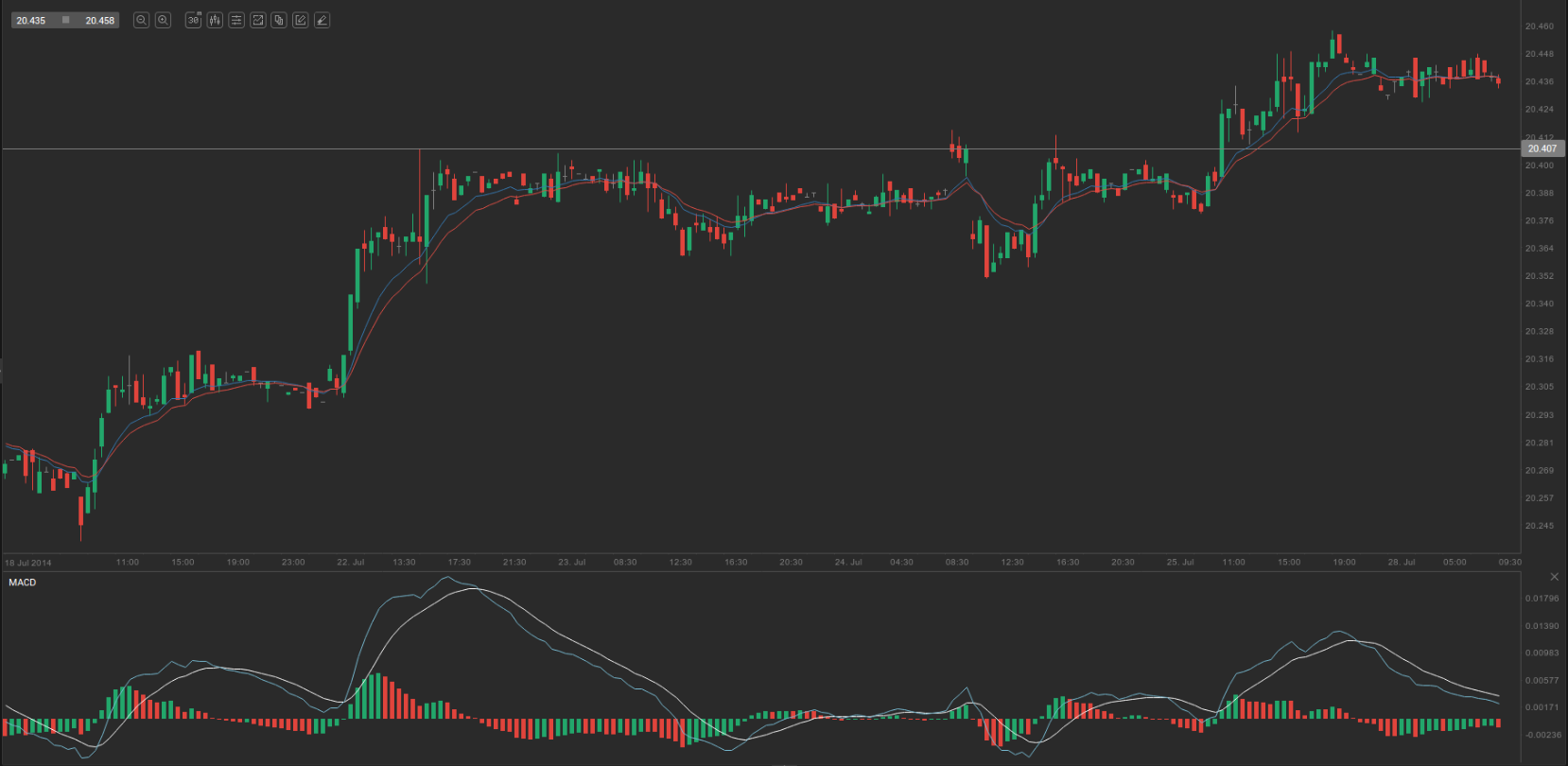Click the buy price 20.458
1568x766 pixels.
pos(99,20)
